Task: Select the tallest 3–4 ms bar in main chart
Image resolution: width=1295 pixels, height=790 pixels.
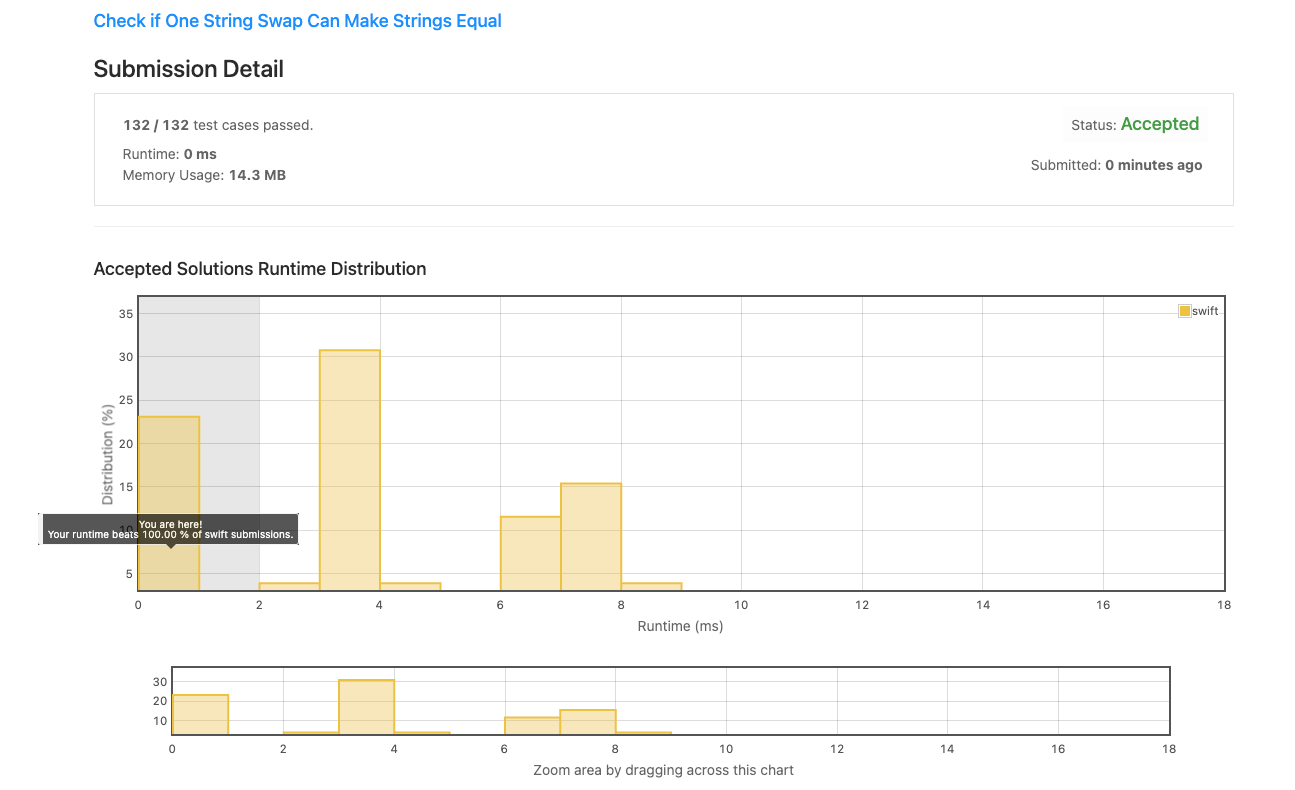Action: coord(350,470)
